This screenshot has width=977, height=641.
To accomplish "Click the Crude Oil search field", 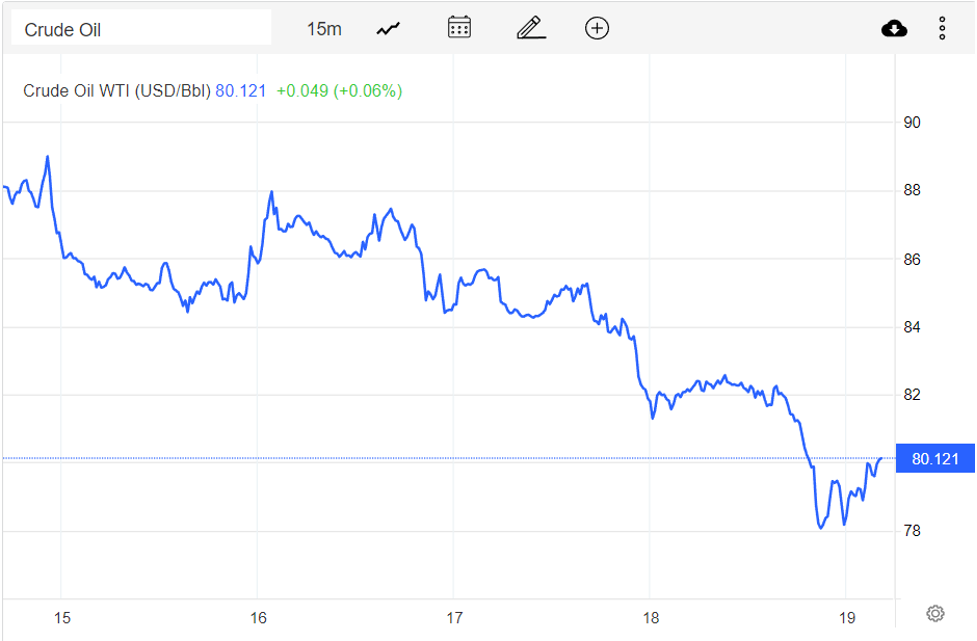I will tap(140, 29).
